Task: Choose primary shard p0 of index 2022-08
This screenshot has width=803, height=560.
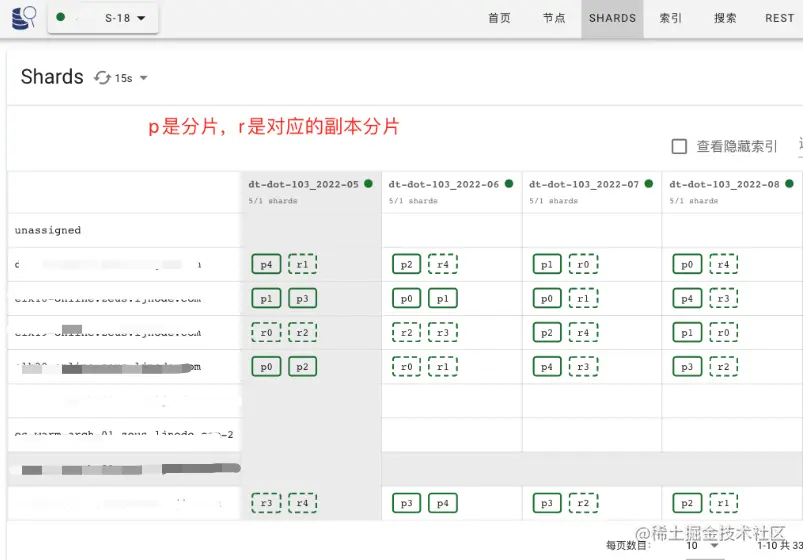Action: click(687, 264)
